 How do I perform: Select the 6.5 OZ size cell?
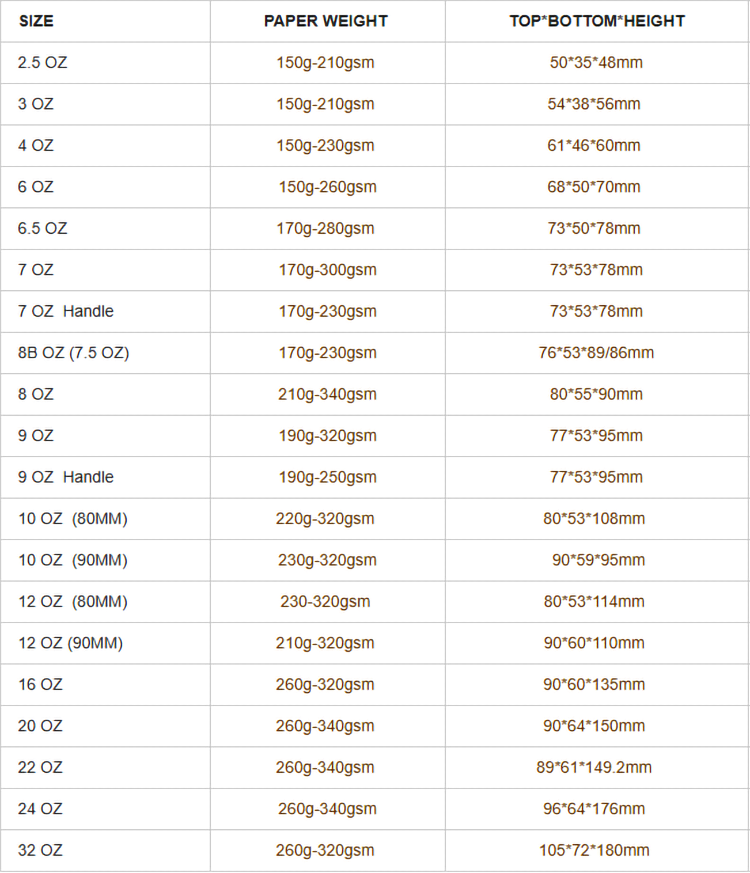43,228
